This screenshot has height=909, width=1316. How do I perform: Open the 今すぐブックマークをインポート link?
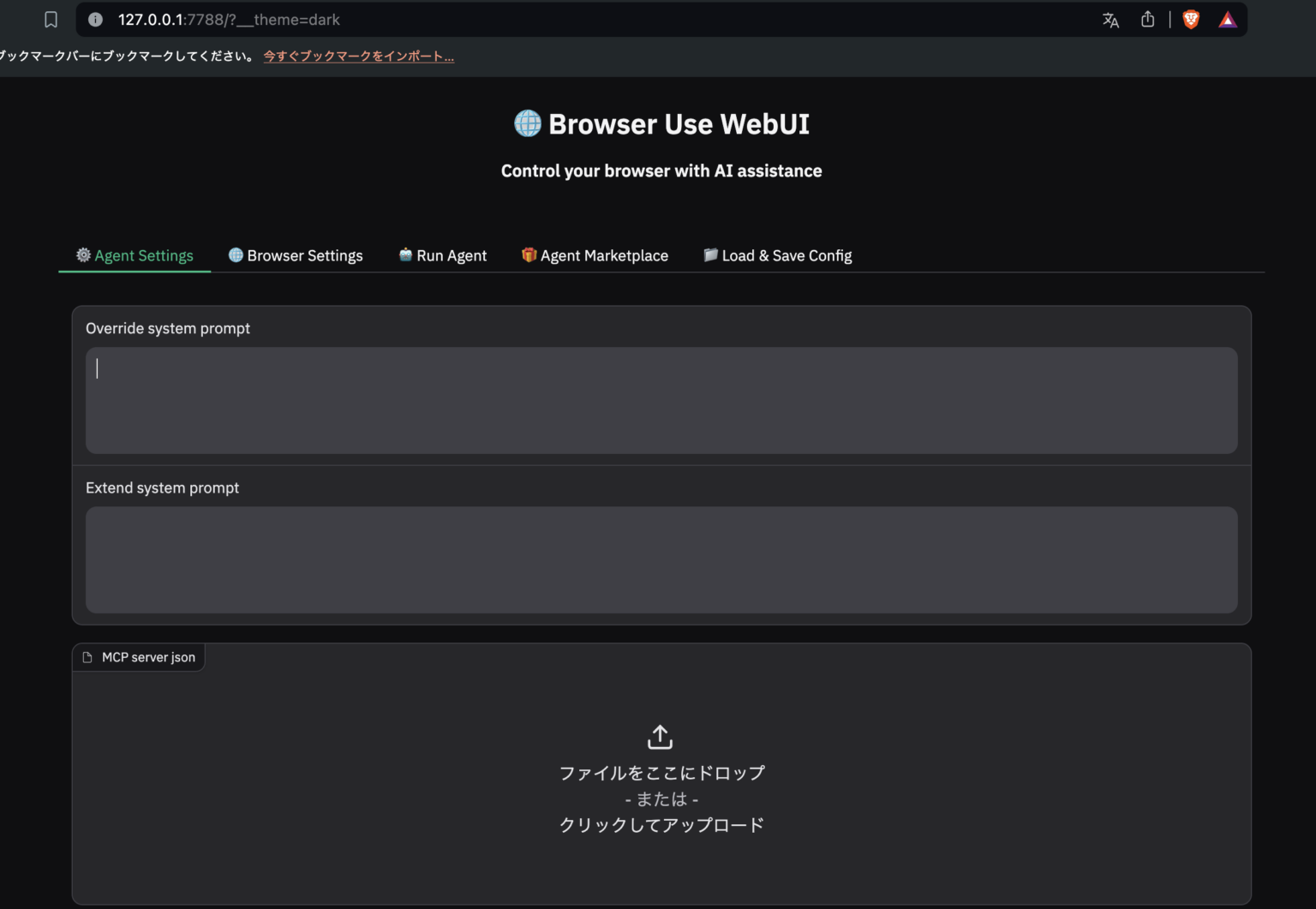pos(358,56)
